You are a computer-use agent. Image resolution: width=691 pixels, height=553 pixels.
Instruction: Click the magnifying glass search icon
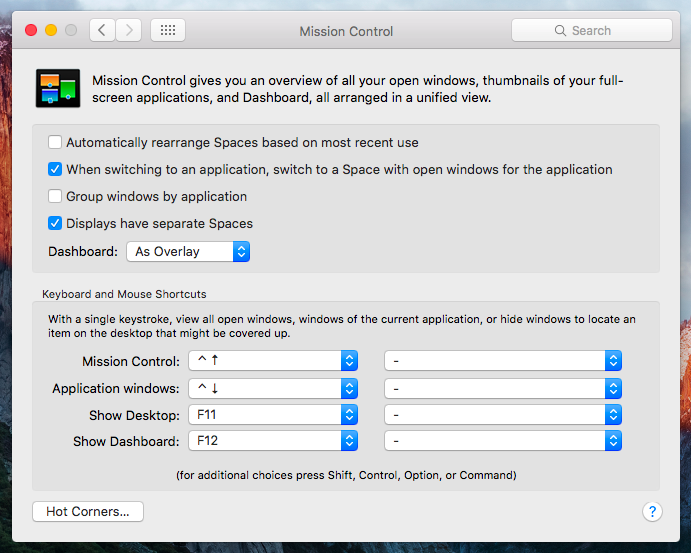click(560, 30)
